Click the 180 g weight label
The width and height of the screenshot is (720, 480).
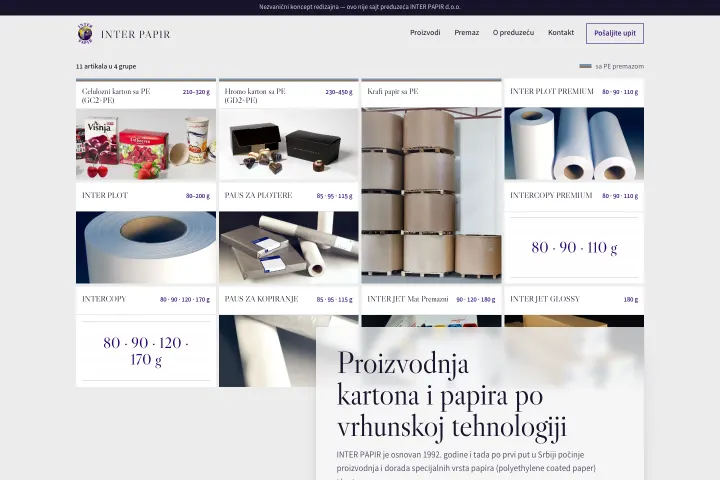pyautogui.click(x=631, y=299)
